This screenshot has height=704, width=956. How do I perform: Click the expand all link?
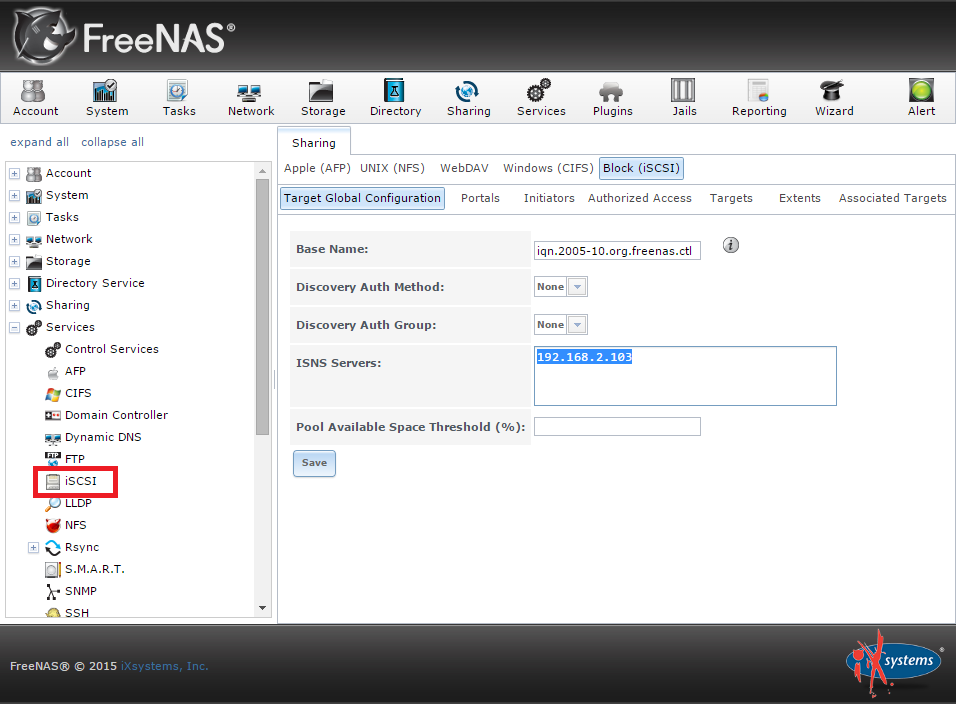tap(40, 142)
